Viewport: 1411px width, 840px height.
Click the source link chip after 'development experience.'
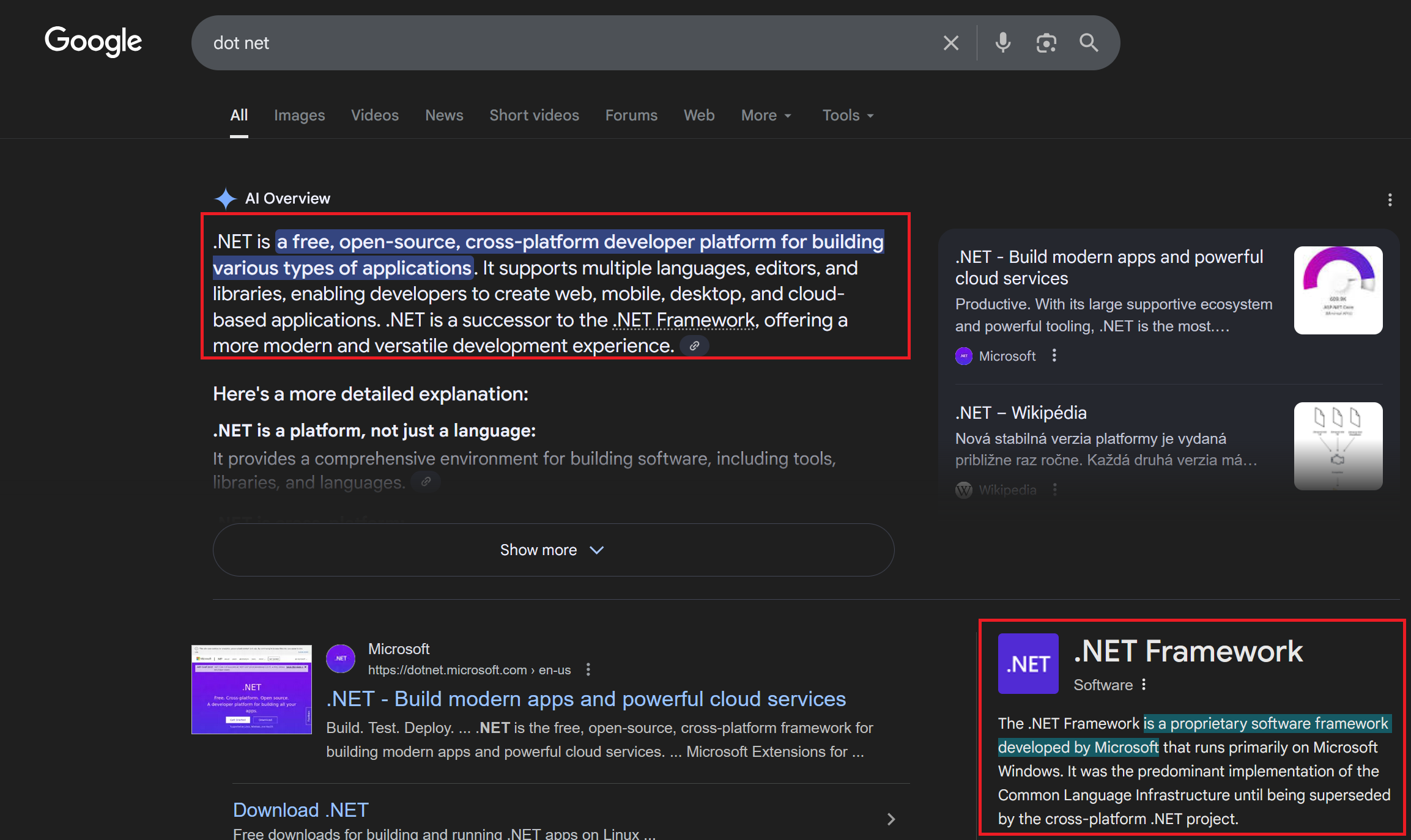(x=694, y=346)
